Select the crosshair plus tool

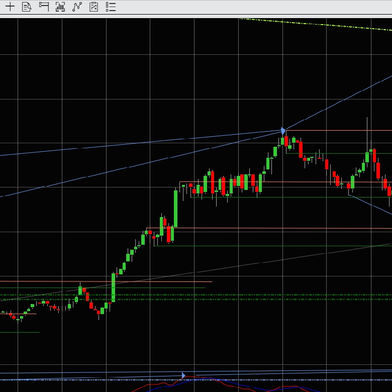click(10, 6)
